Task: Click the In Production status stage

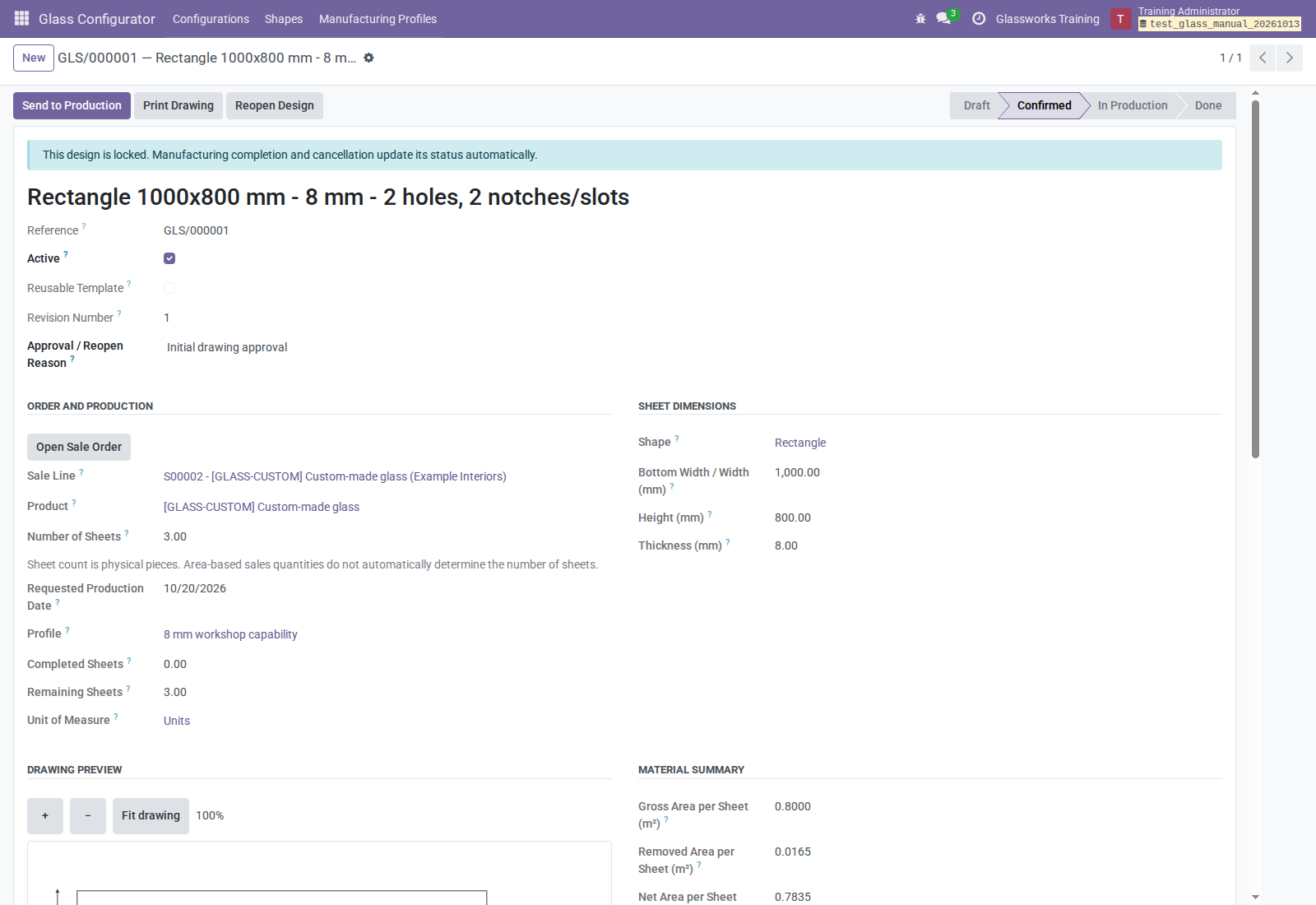Action: pos(1132,105)
